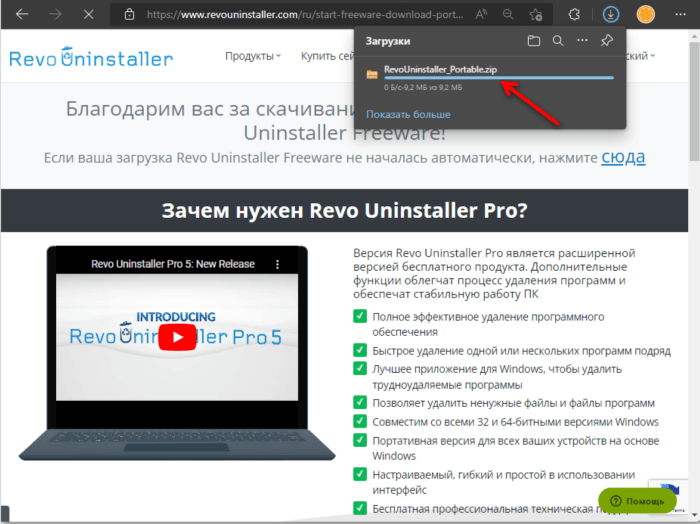Open the orange profile avatar

coord(646,14)
